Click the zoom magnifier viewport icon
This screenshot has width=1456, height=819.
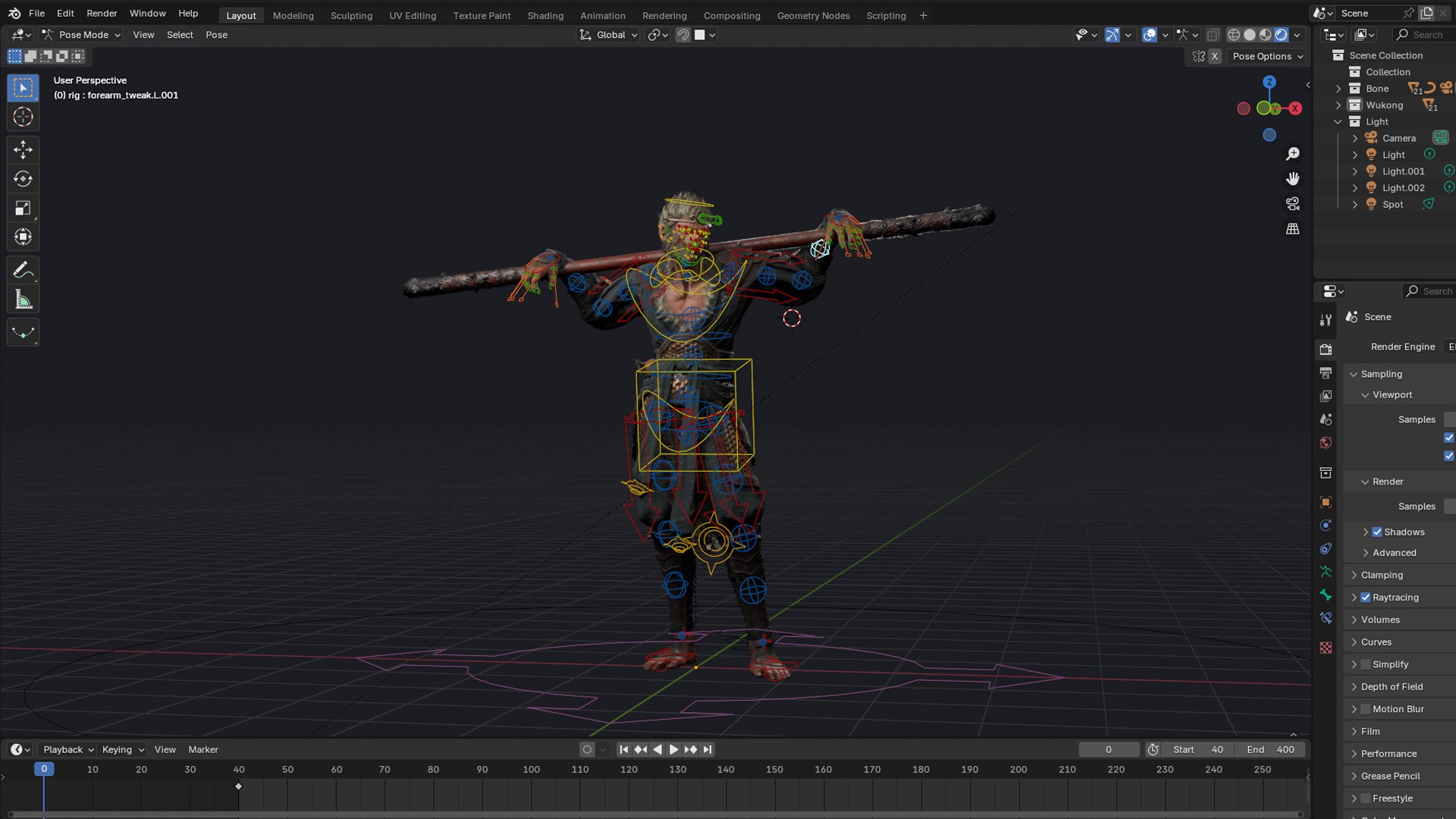[1293, 154]
